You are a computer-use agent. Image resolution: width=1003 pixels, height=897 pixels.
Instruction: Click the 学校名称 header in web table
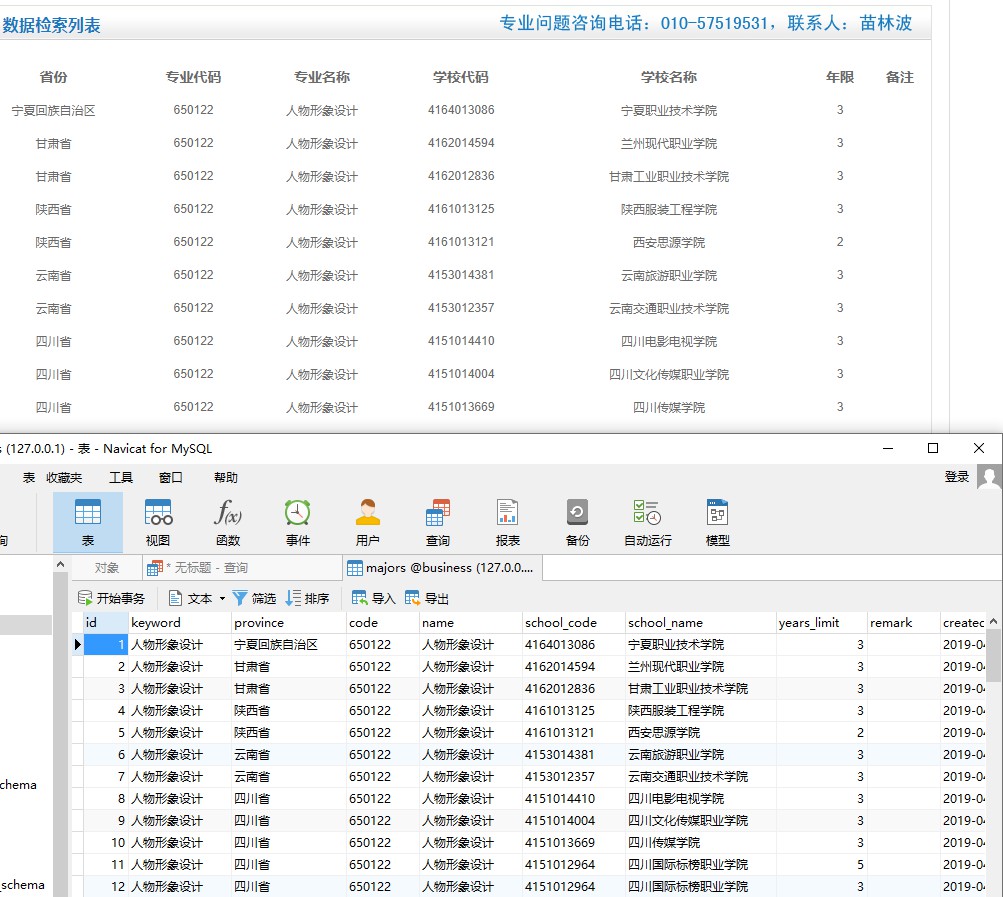(x=668, y=77)
